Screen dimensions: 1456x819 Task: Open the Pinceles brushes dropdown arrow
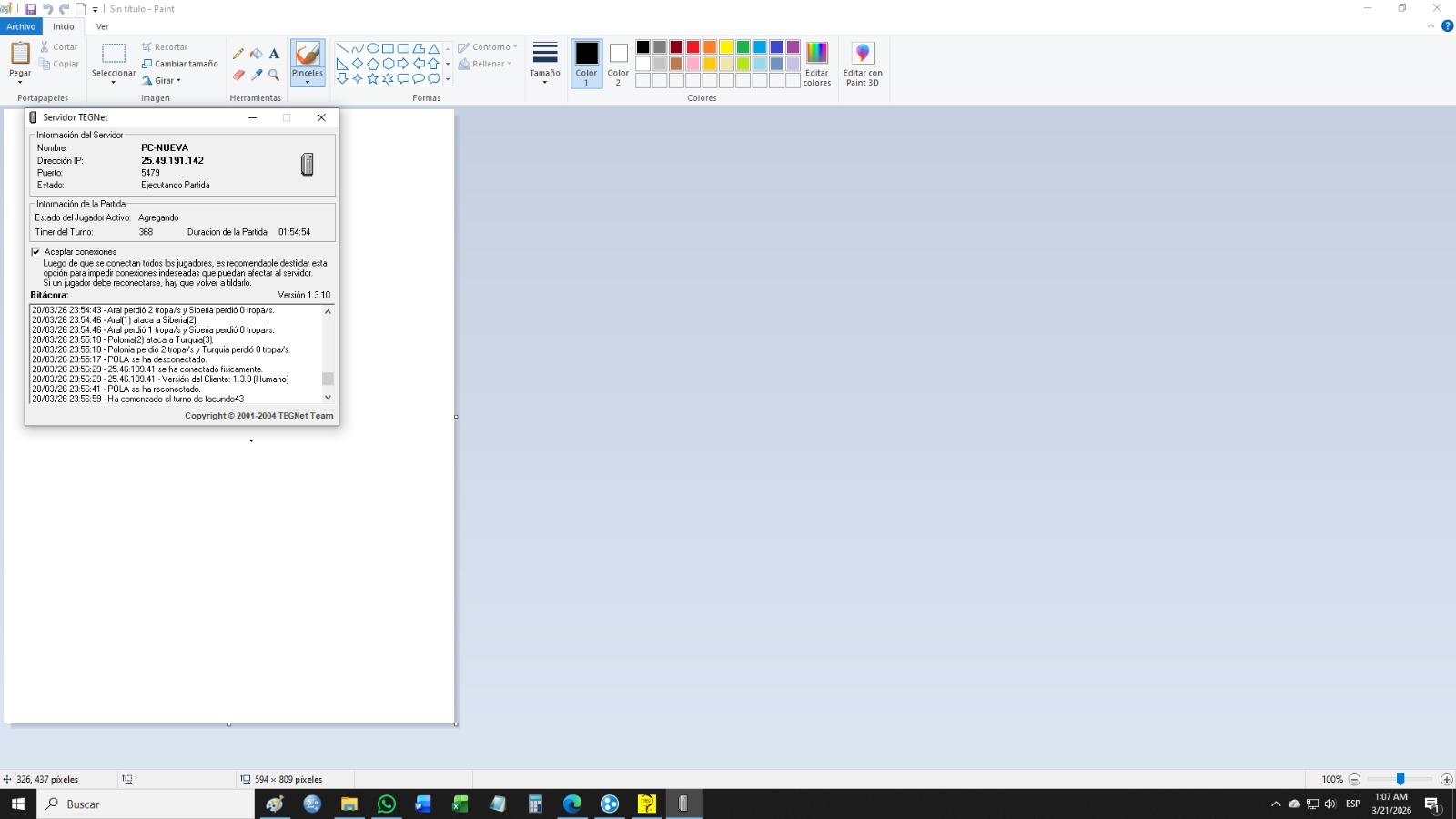point(308,82)
